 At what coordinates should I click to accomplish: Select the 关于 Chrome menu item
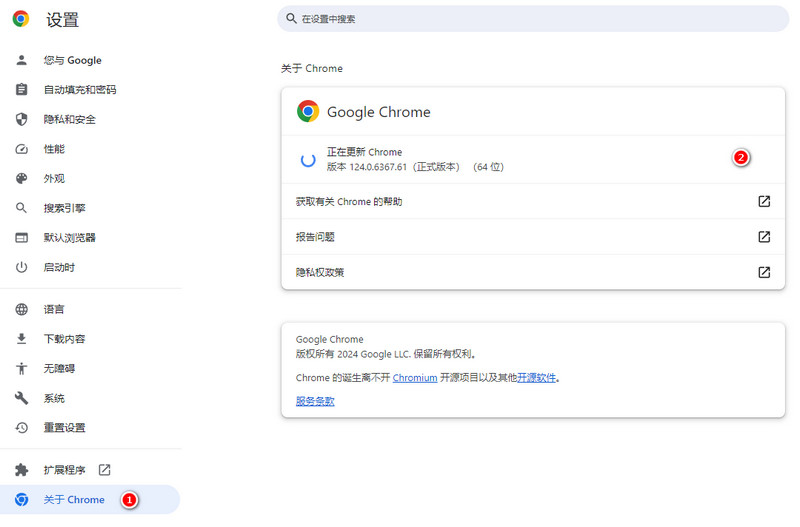[91, 499]
